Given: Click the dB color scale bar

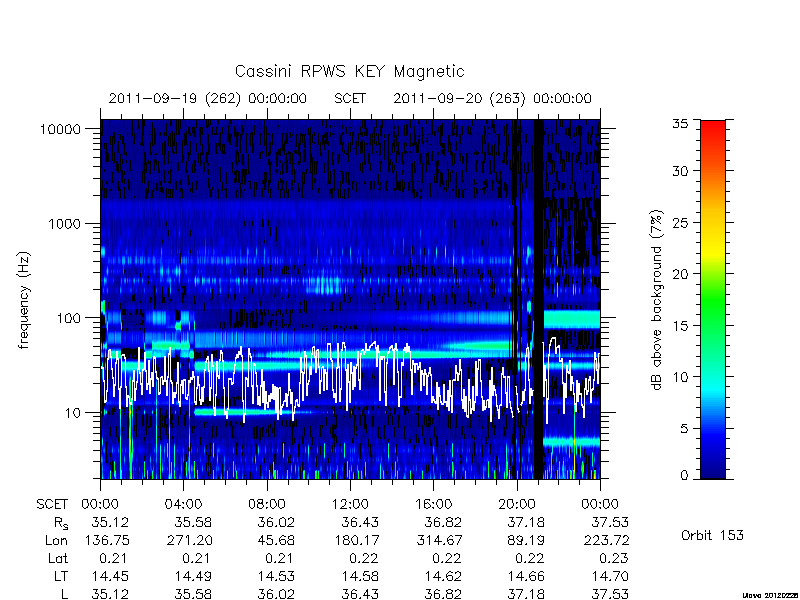Looking at the screenshot, I should [x=713, y=299].
